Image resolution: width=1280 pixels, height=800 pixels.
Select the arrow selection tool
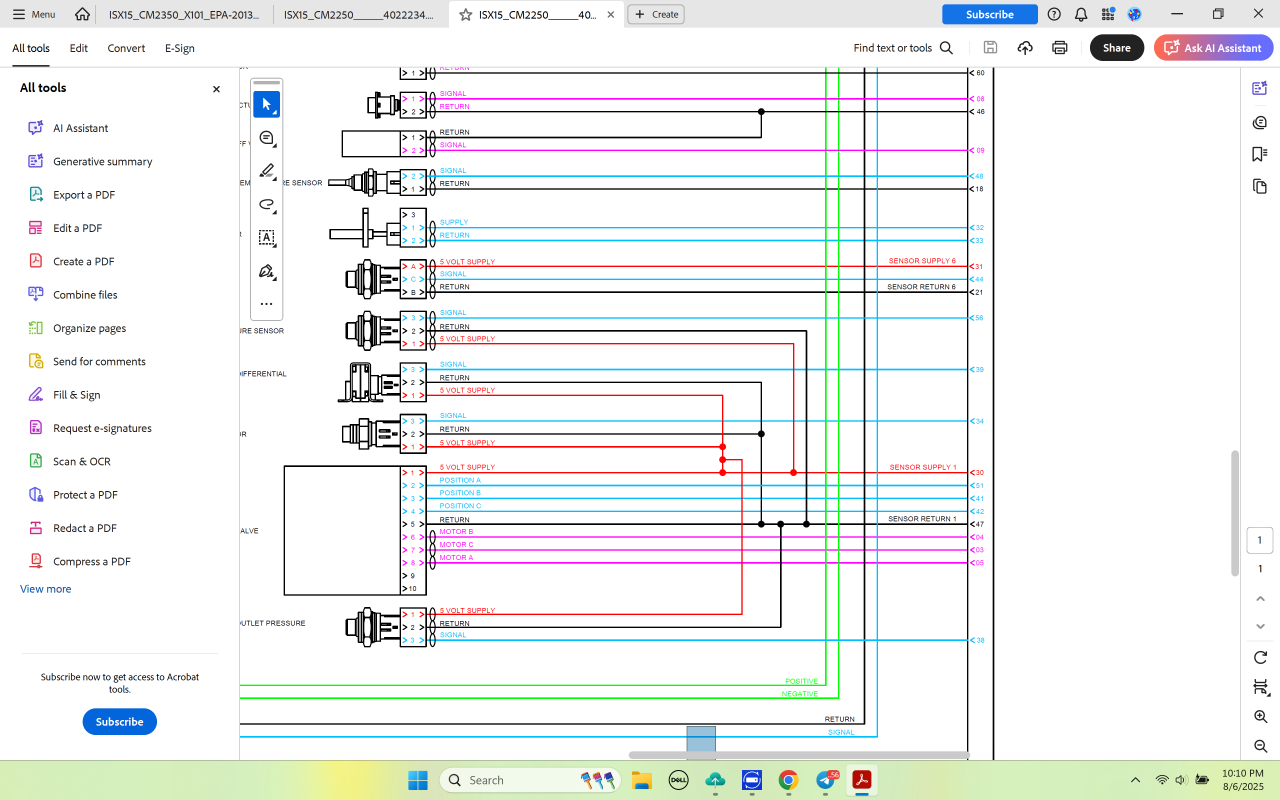[x=266, y=104]
